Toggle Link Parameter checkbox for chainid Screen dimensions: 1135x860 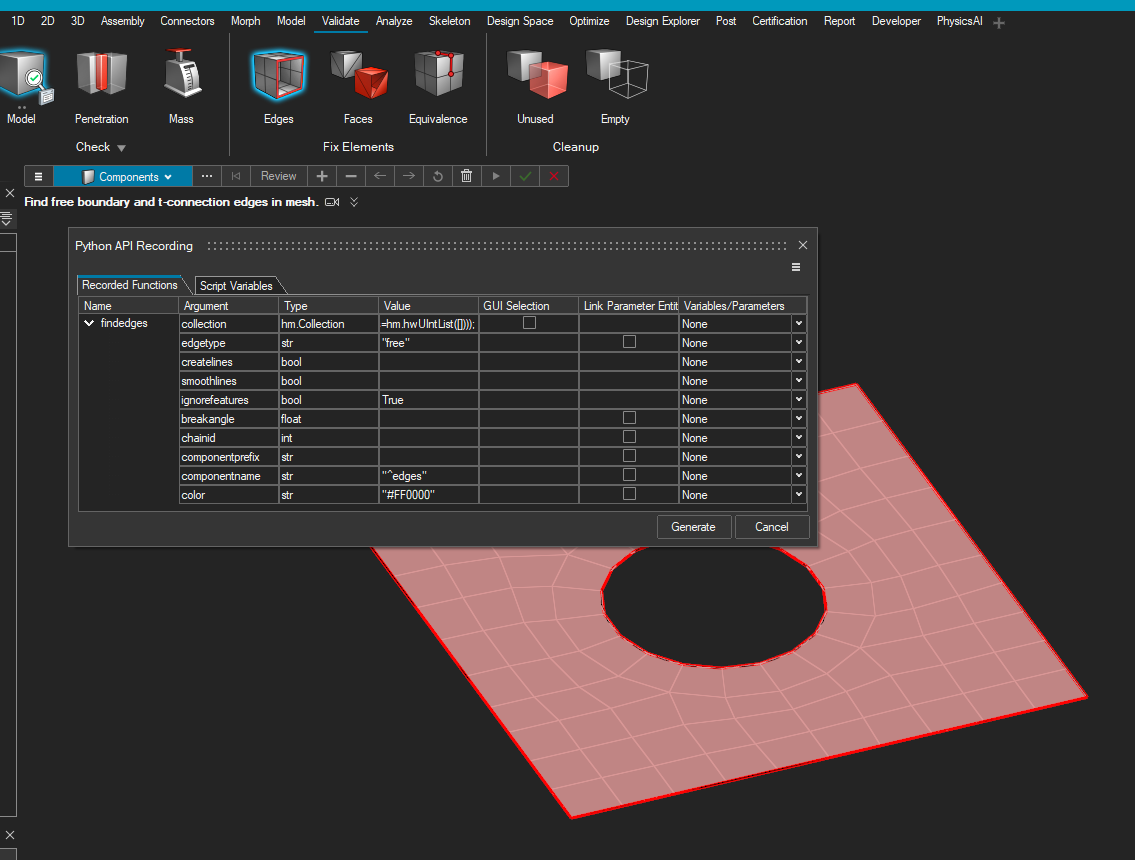coord(630,437)
